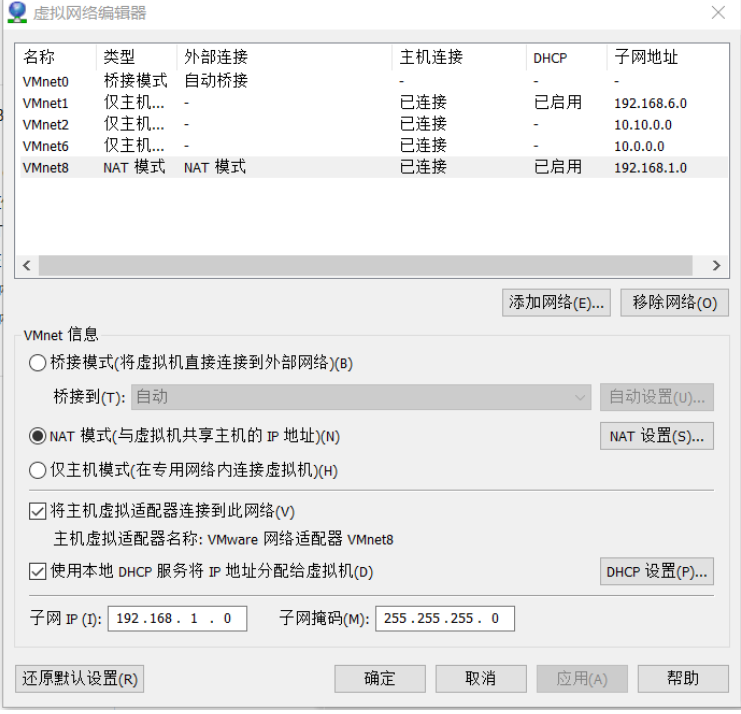Click the Virtual Network Editor title icon
Image resolution: width=741 pixels, height=714 pixels.
tap(17, 12)
